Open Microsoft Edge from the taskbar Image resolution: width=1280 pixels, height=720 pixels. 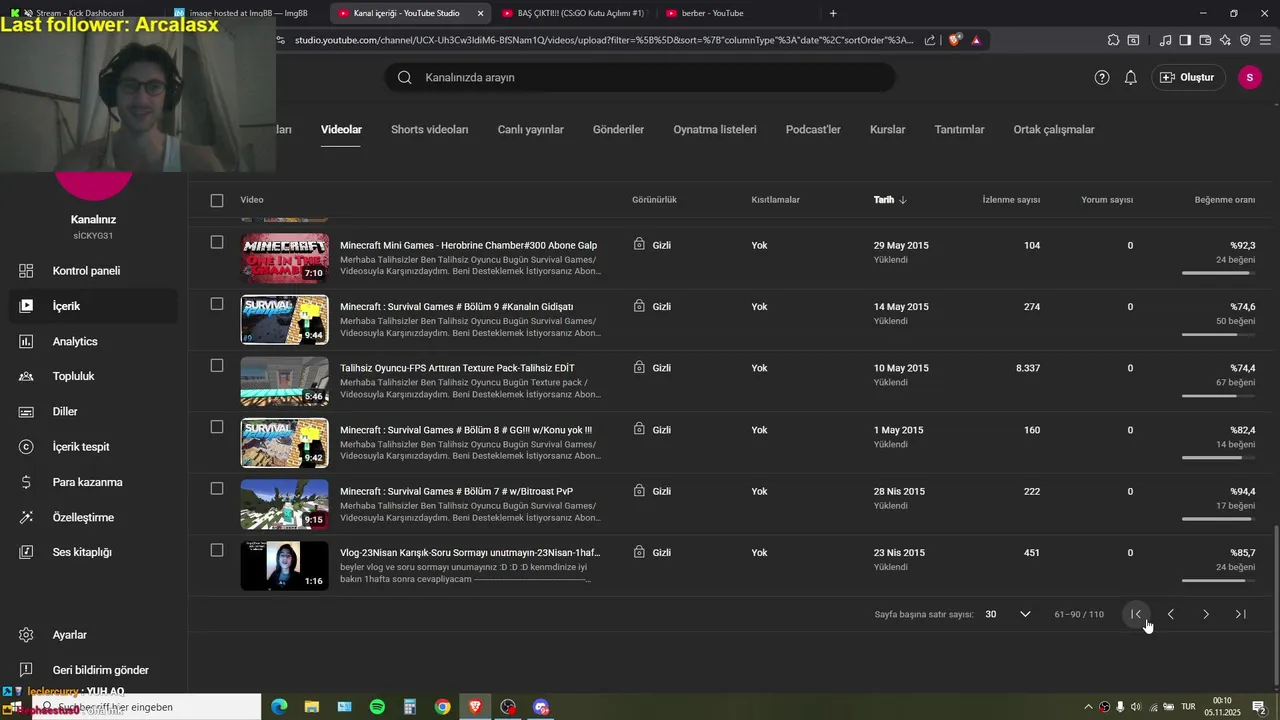(279, 707)
